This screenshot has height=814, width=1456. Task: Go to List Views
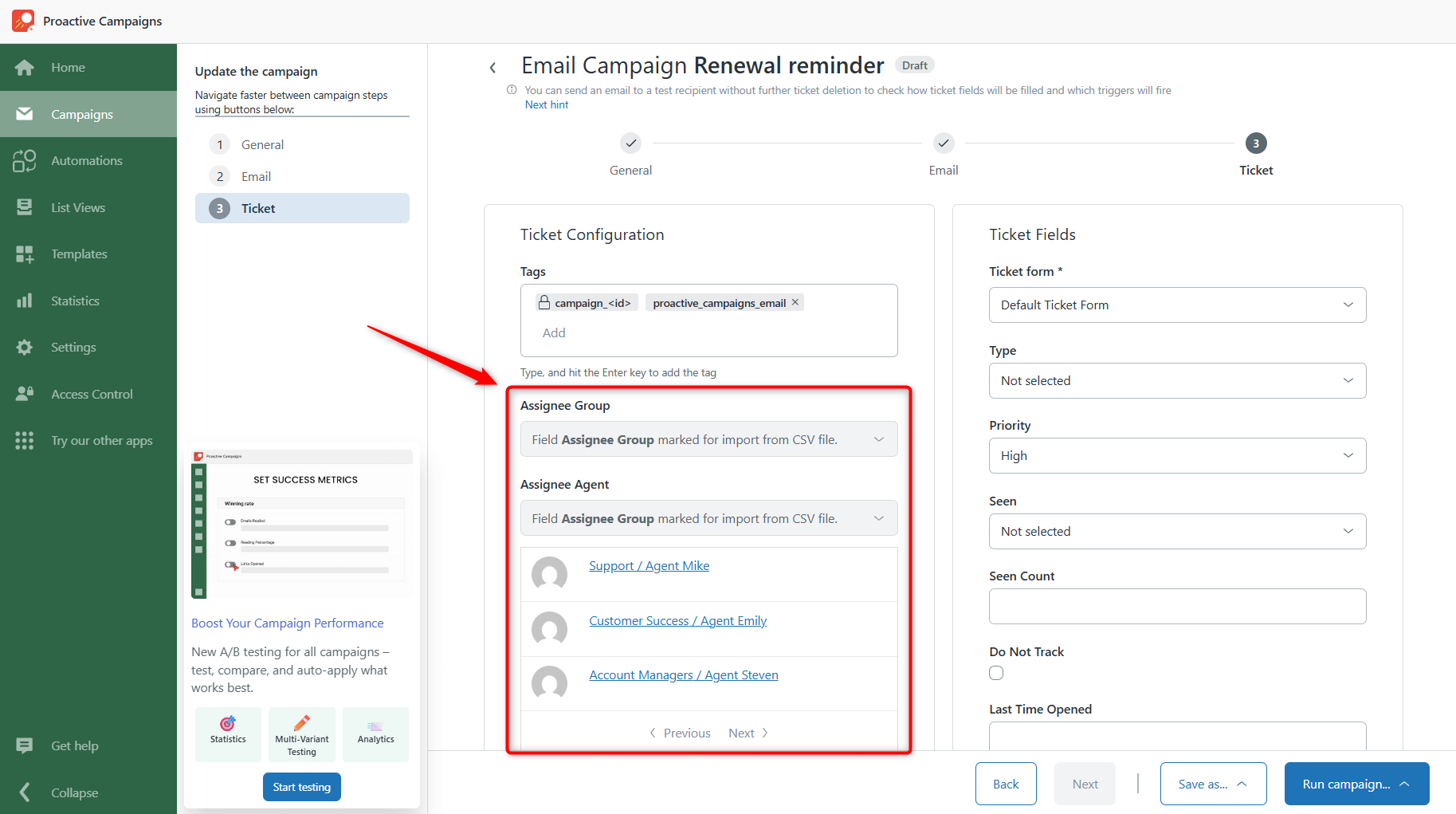tap(77, 206)
